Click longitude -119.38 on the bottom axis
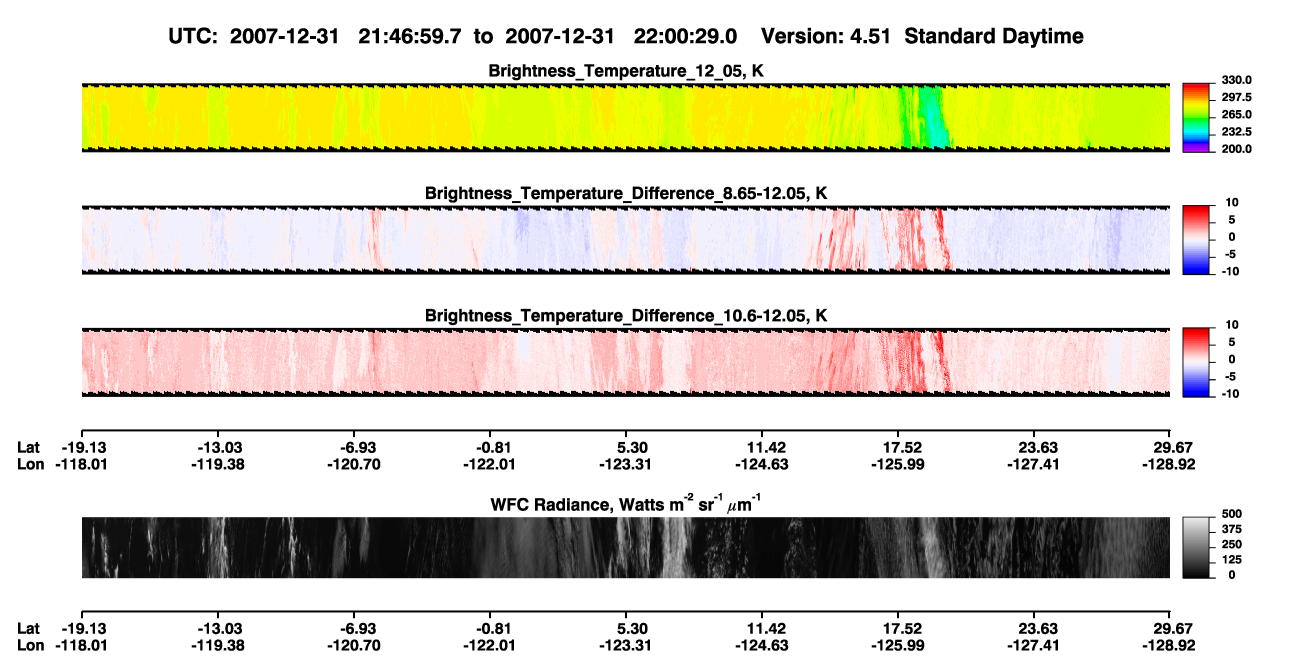The image size is (1300, 667). tap(218, 645)
